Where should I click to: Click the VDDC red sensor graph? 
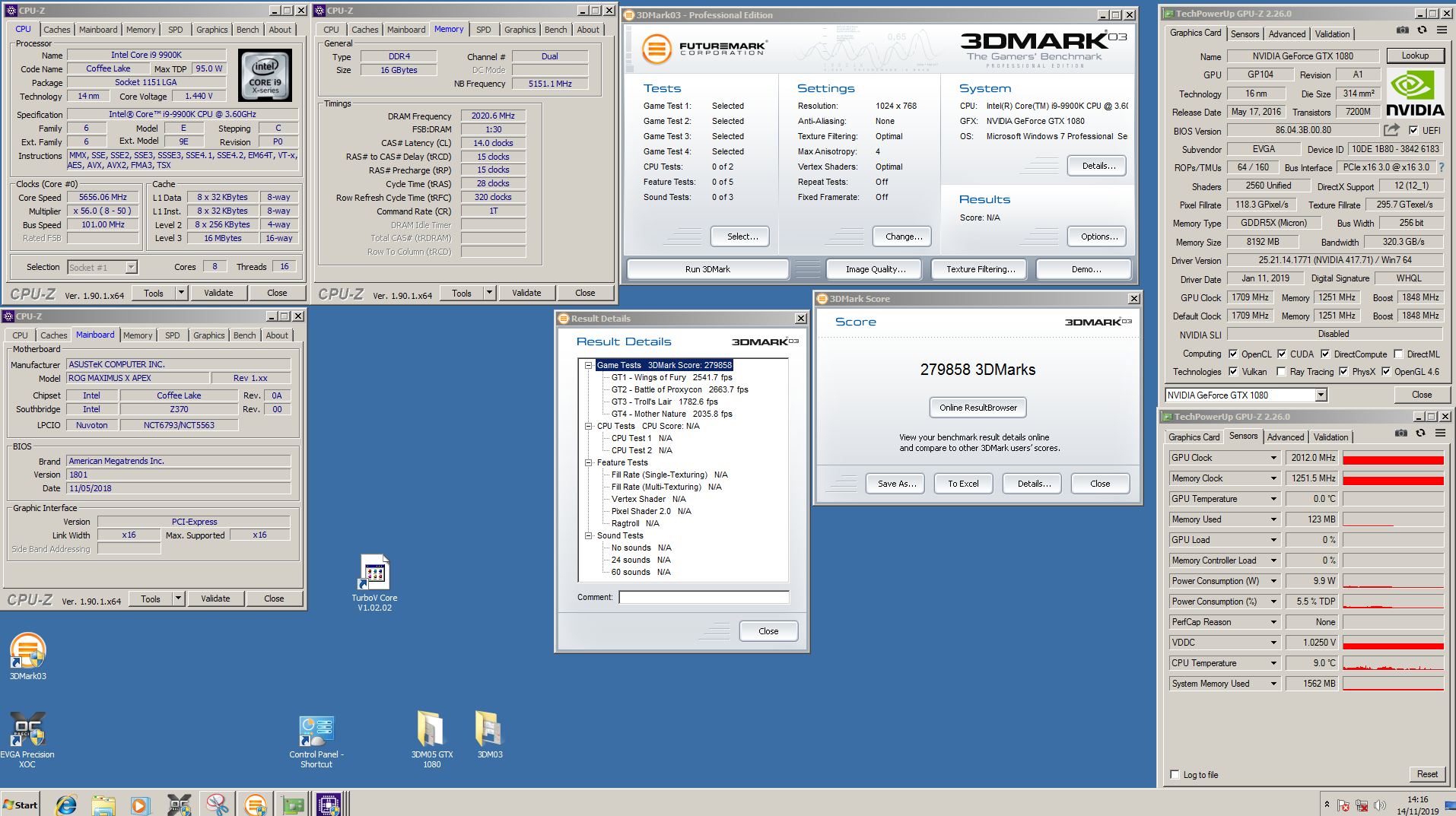click(x=1393, y=643)
